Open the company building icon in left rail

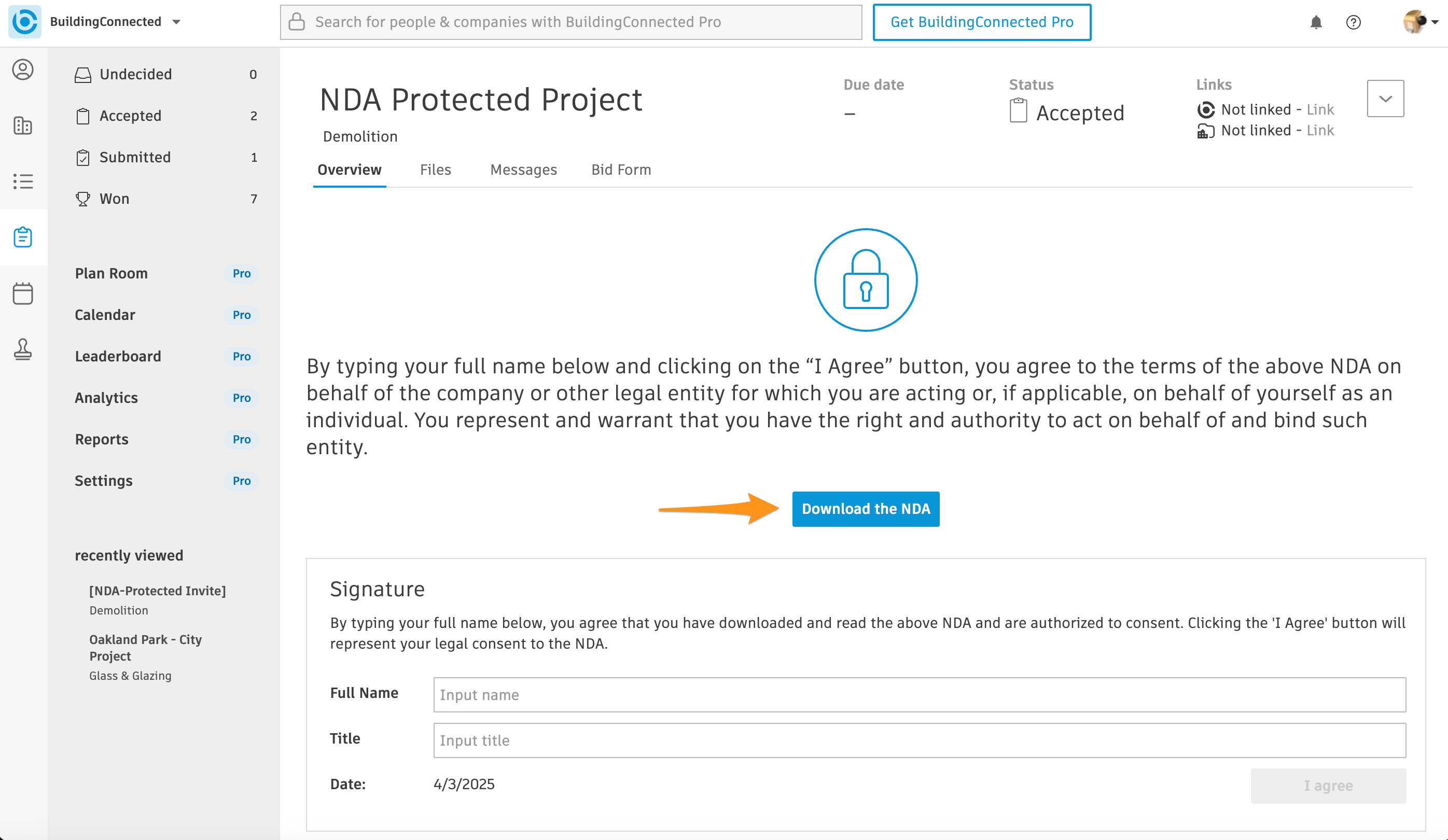point(23,125)
